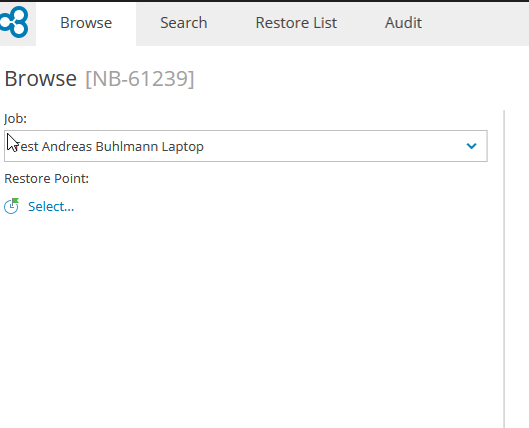Open the Job dropdown showing Test Andreas Buhlmann Laptop
The width and height of the screenshot is (529, 428).
(x=246, y=146)
